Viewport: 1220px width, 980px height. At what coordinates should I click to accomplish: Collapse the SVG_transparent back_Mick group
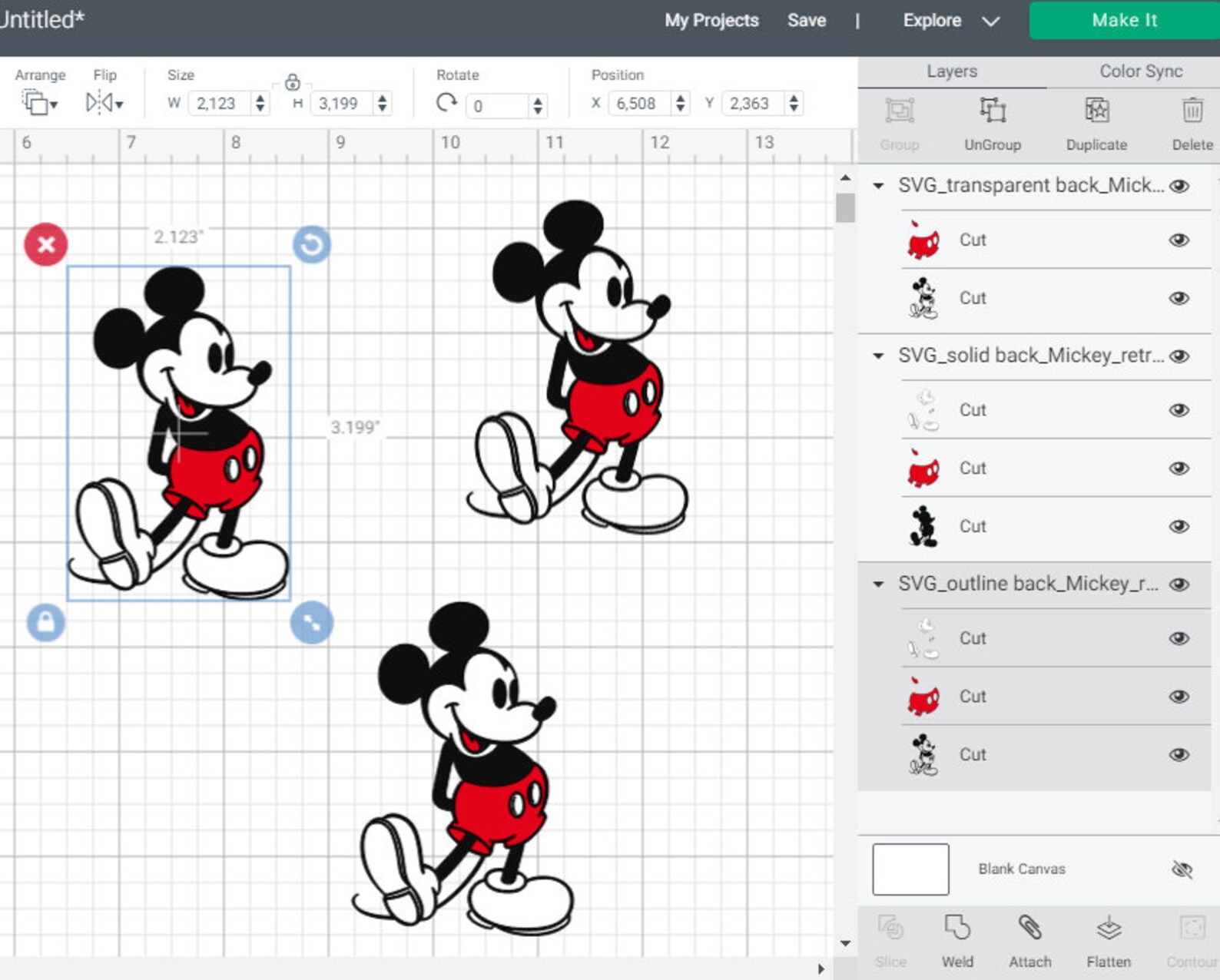tap(878, 185)
